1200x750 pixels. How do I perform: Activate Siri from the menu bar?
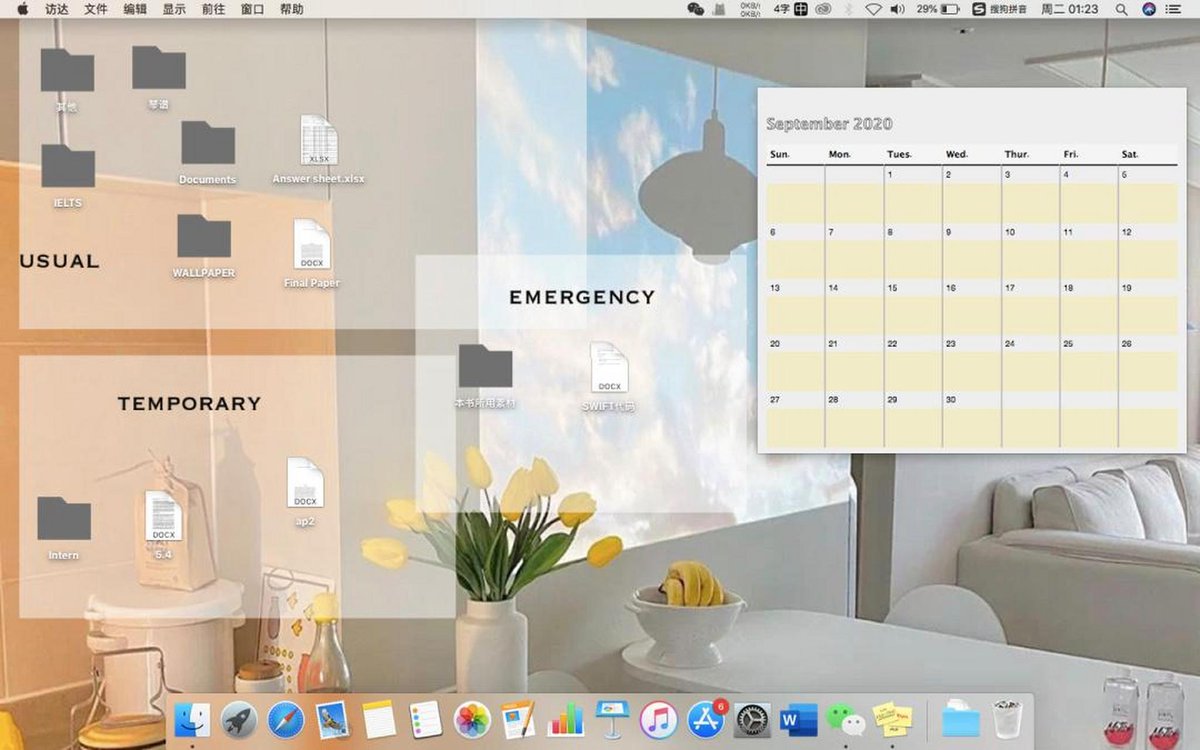coord(1148,9)
